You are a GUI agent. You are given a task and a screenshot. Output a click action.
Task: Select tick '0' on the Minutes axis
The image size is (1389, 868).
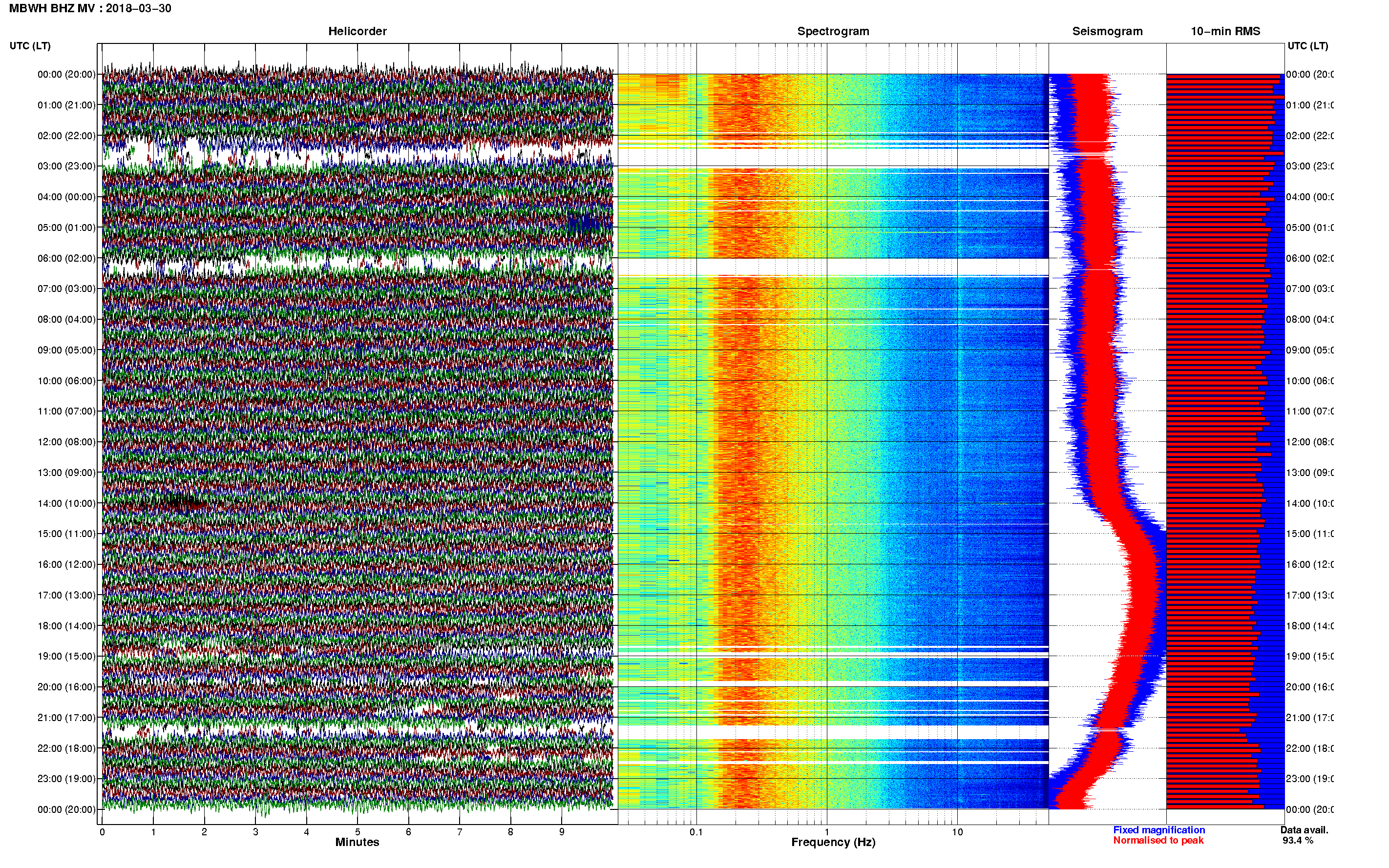pos(102,832)
